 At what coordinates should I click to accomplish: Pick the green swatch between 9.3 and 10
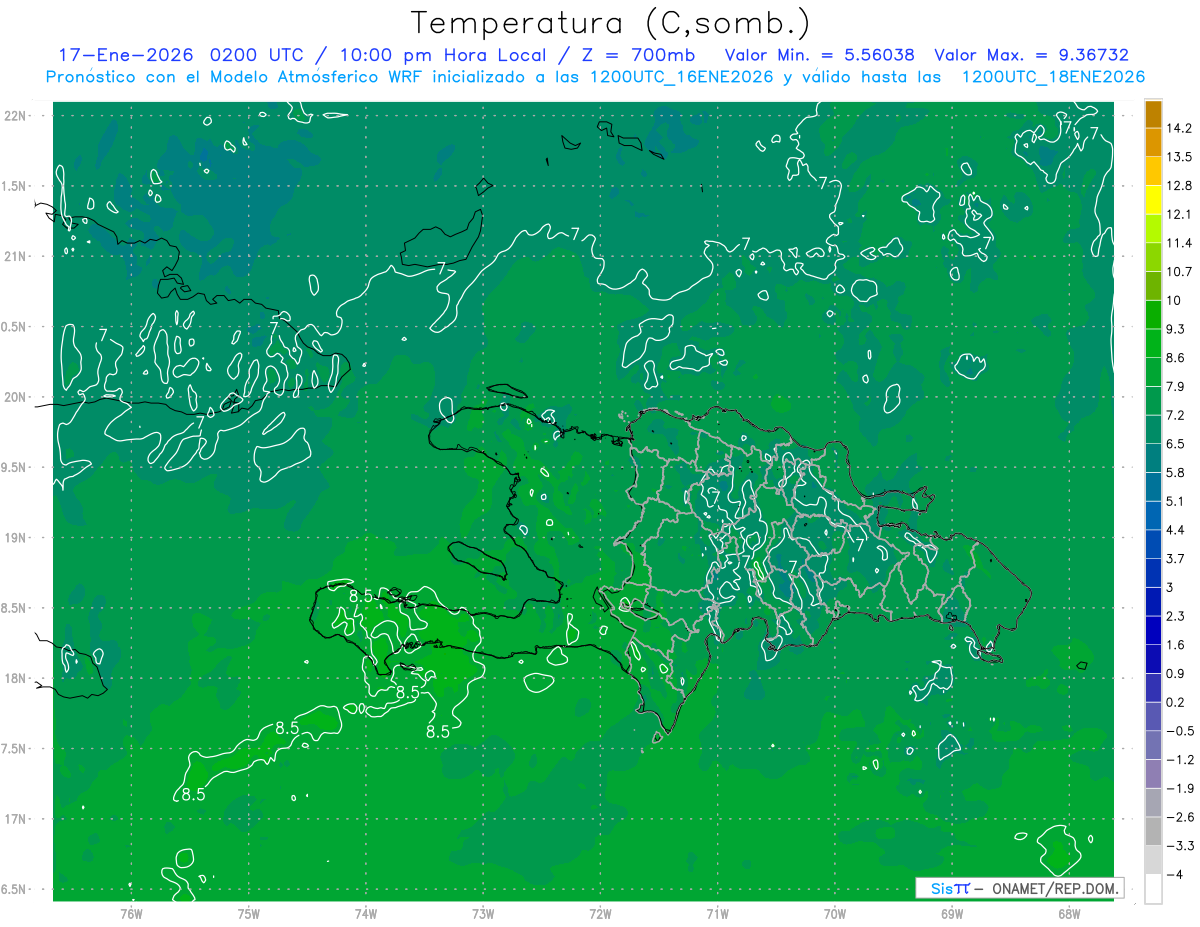[x=1153, y=315]
